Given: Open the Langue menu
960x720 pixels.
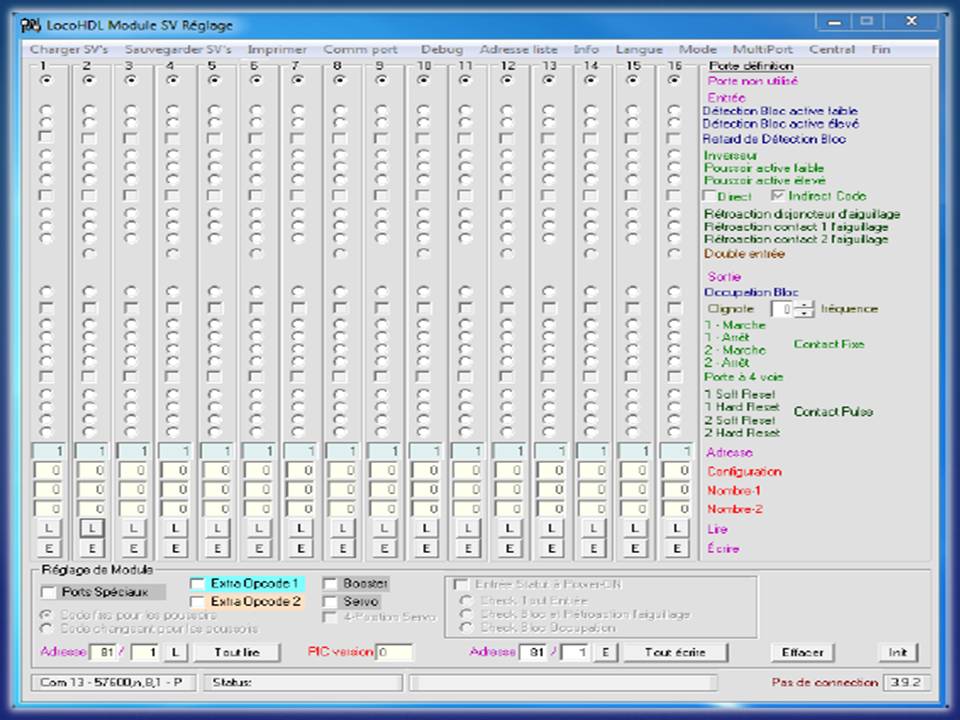Looking at the screenshot, I should 639,50.
